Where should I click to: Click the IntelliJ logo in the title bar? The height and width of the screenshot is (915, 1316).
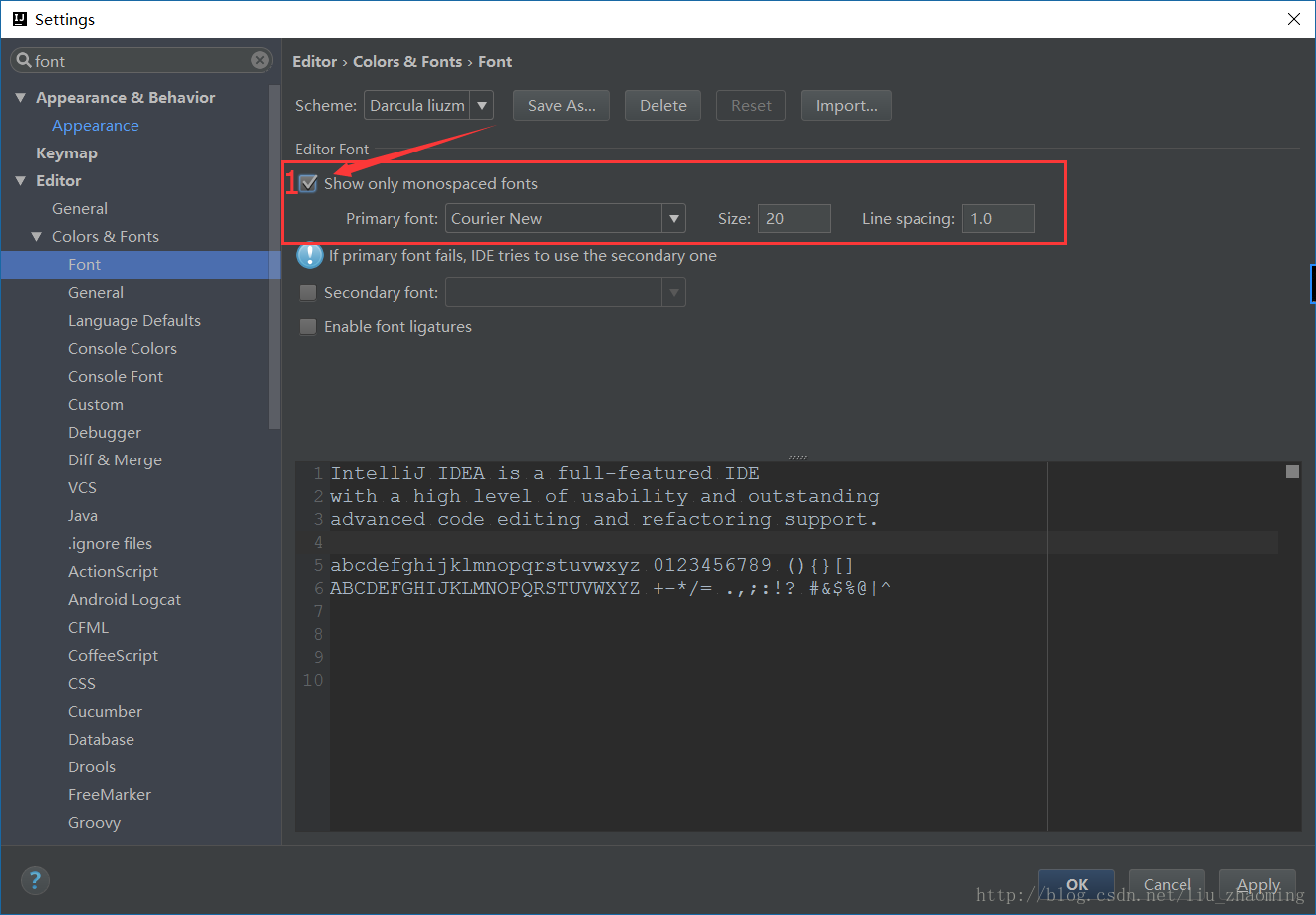[19, 18]
